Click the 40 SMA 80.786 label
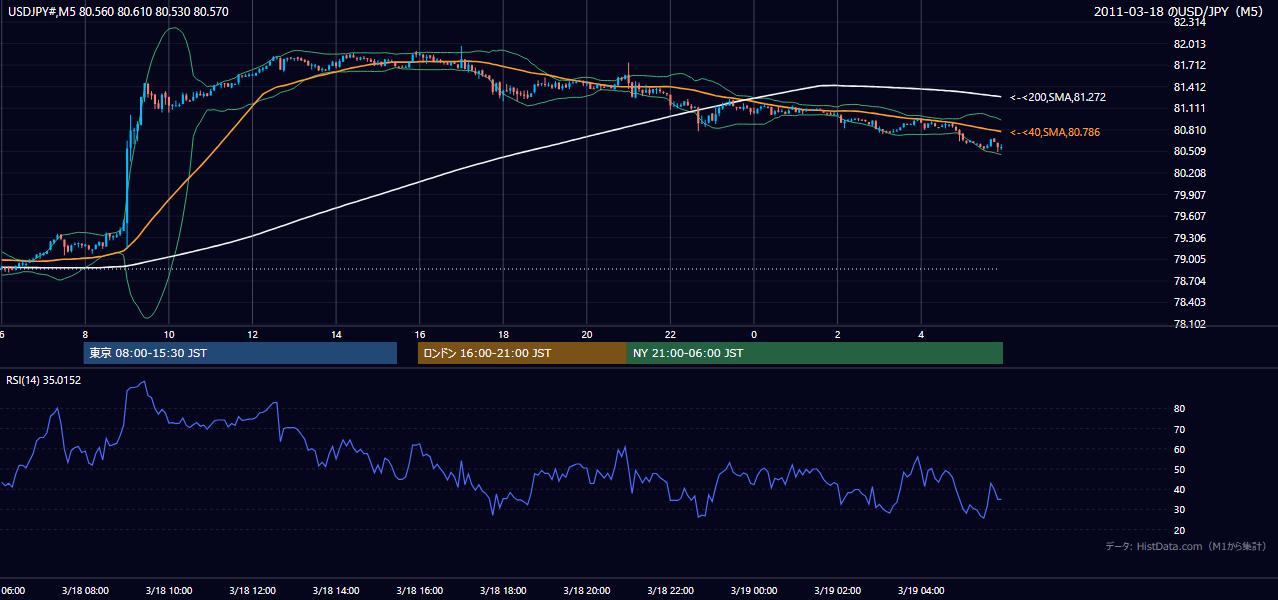 1057,132
